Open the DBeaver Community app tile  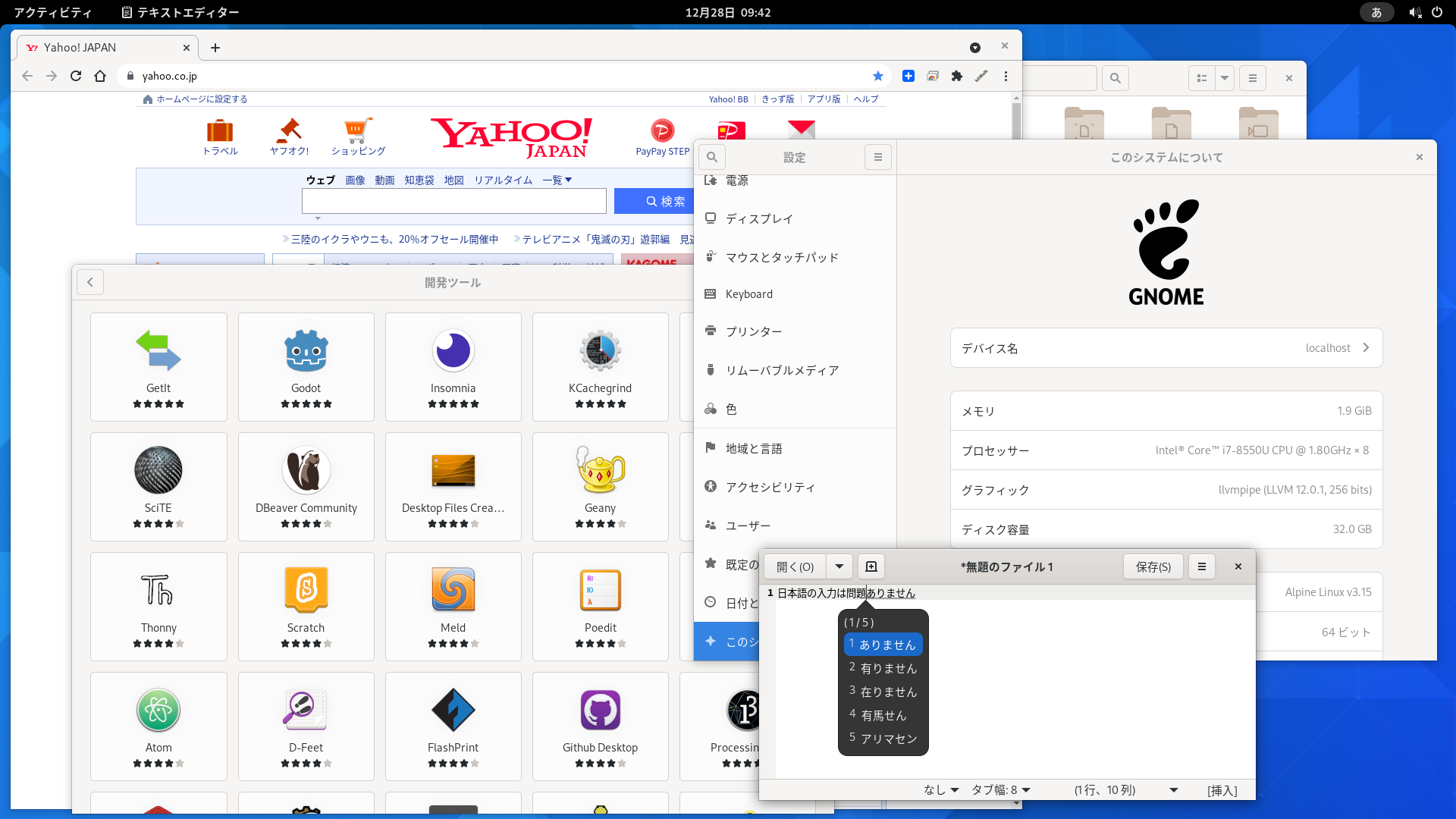306,487
